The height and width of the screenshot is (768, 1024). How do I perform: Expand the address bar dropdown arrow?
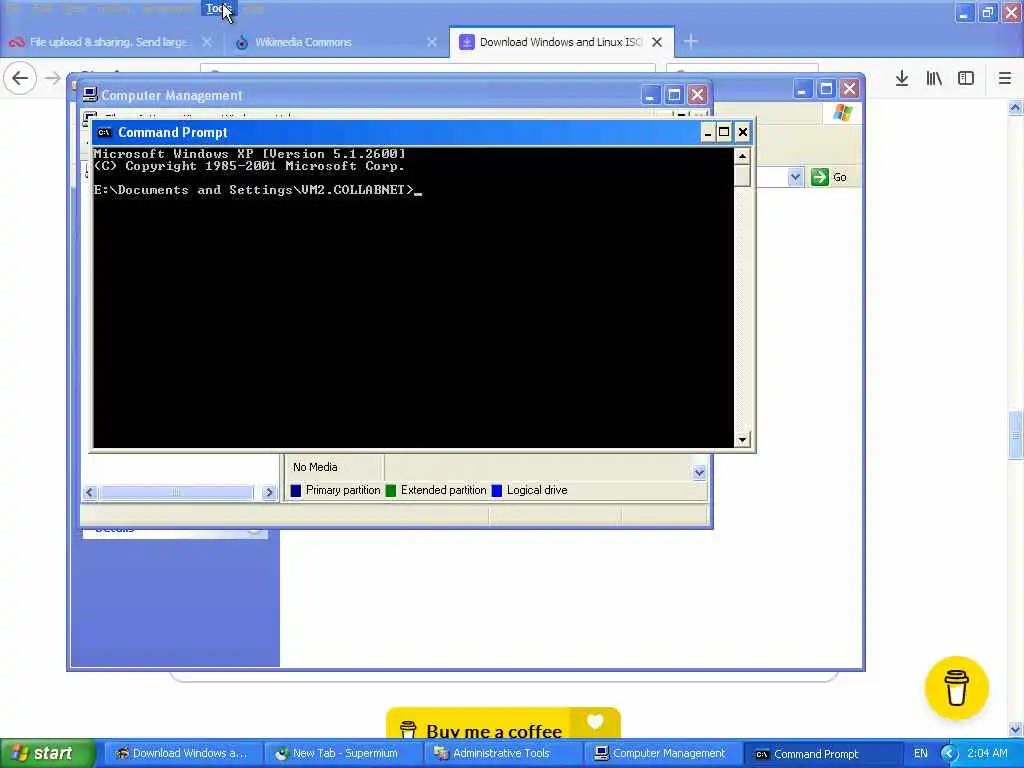(795, 177)
